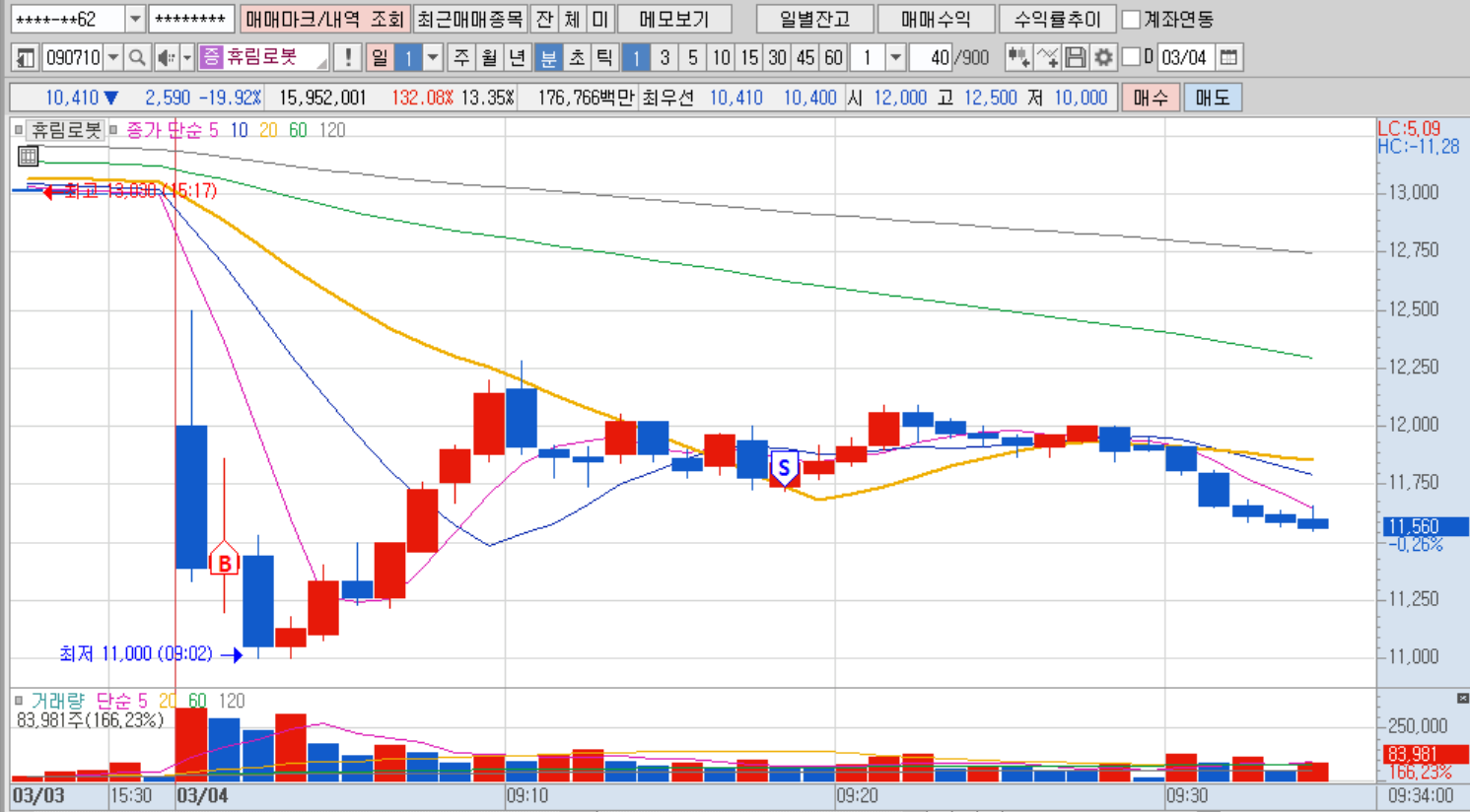The width and height of the screenshot is (1470, 812).
Task: Click the 40 bar count input field
Action: pyautogui.click(x=931, y=58)
